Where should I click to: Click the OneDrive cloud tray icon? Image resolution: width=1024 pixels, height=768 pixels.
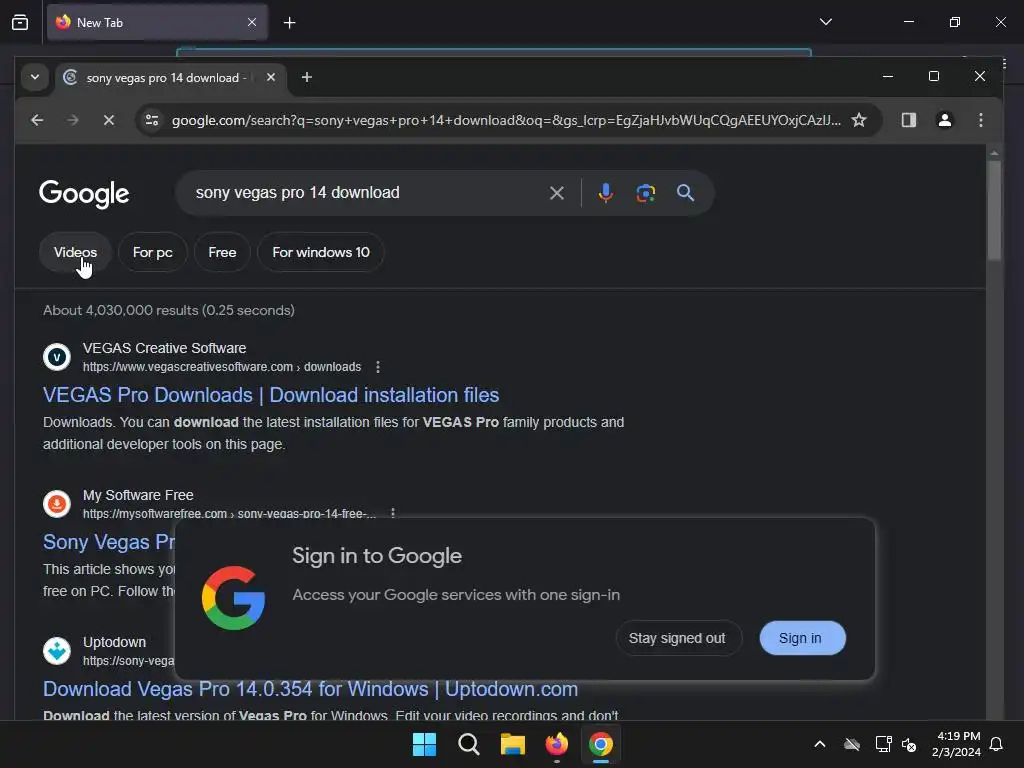coord(852,744)
